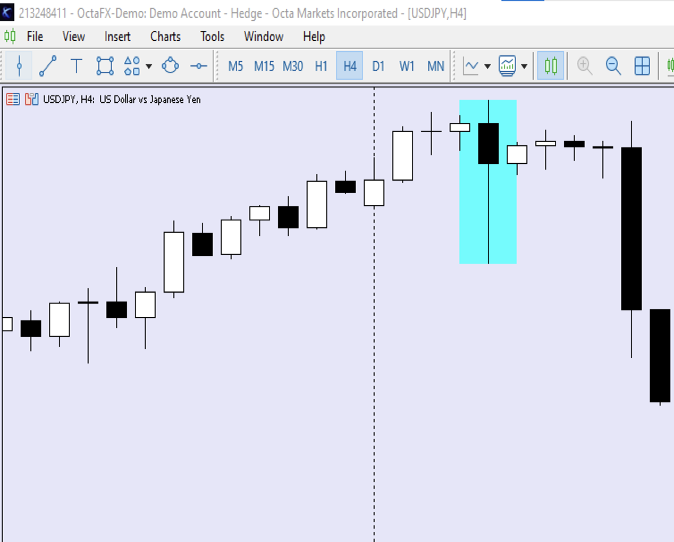Select the rectangle shape tool

105,66
